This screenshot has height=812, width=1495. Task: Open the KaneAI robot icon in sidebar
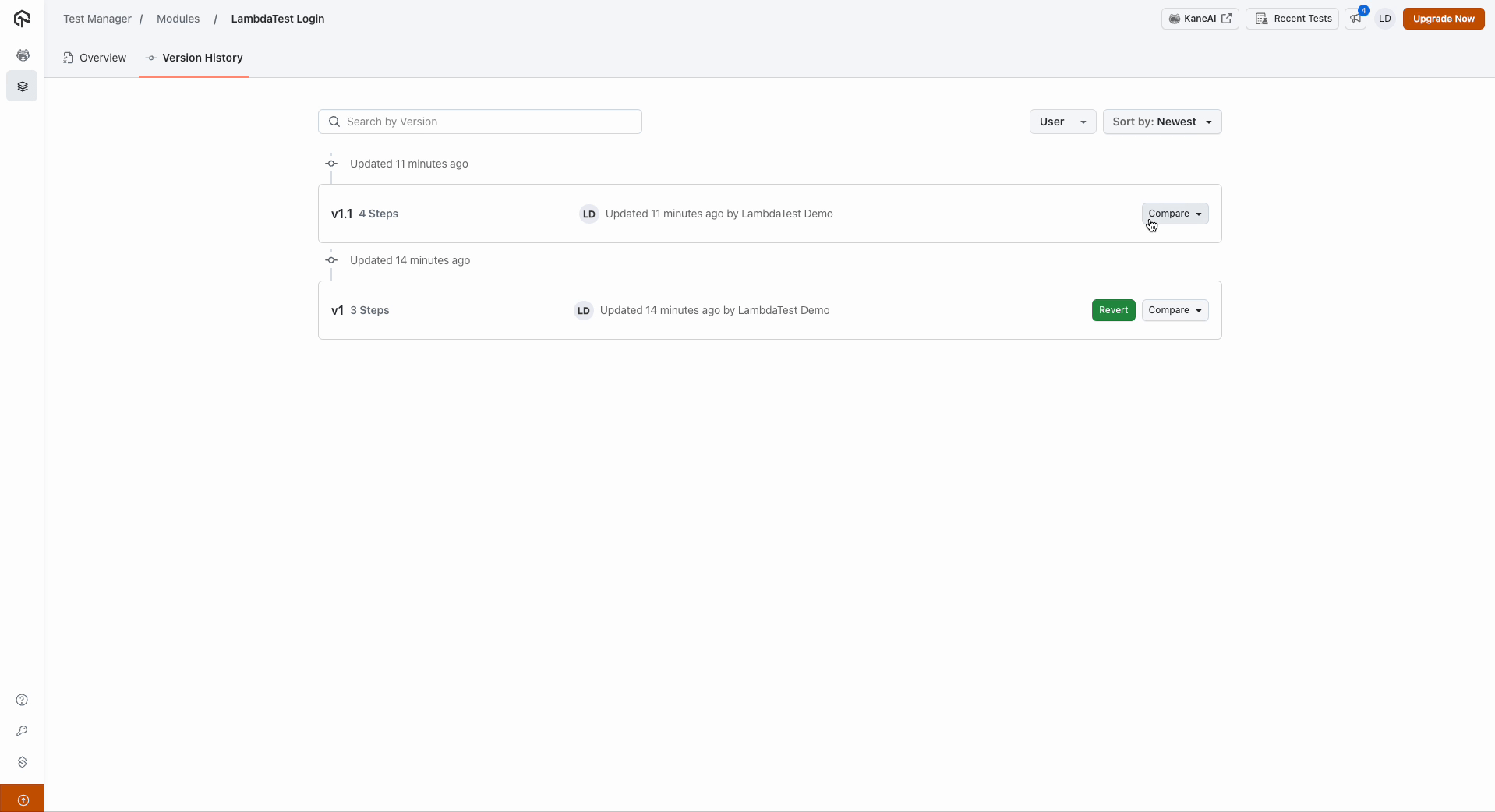(22, 55)
